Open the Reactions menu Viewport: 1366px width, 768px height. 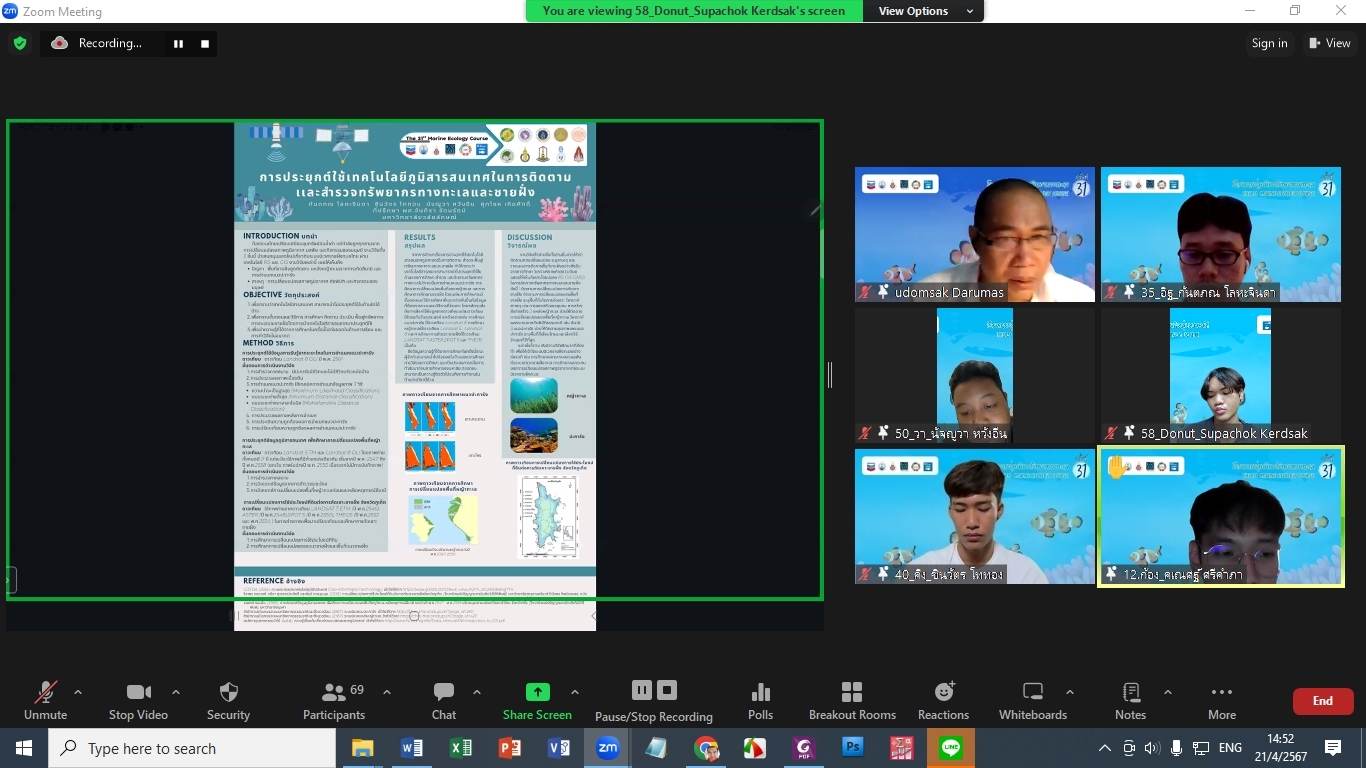click(x=943, y=700)
